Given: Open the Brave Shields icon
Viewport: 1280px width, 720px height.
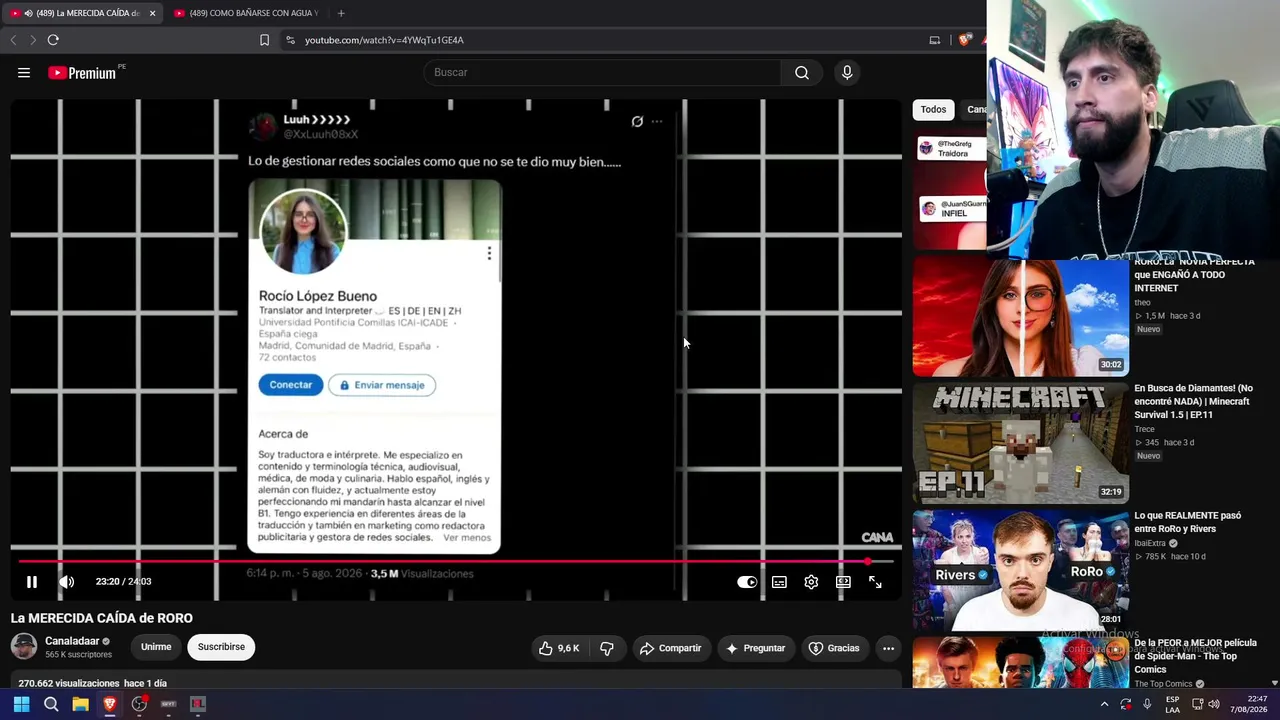Looking at the screenshot, I should [x=964, y=40].
